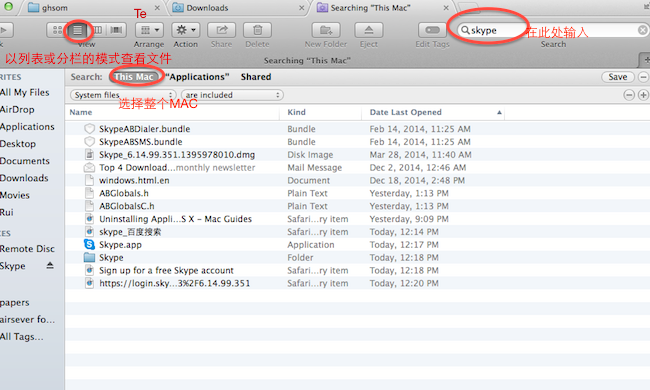The height and width of the screenshot is (390, 650).
Task: Select Uninstalling Appli...S X - Mac Guides item
Action: point(175,219)
